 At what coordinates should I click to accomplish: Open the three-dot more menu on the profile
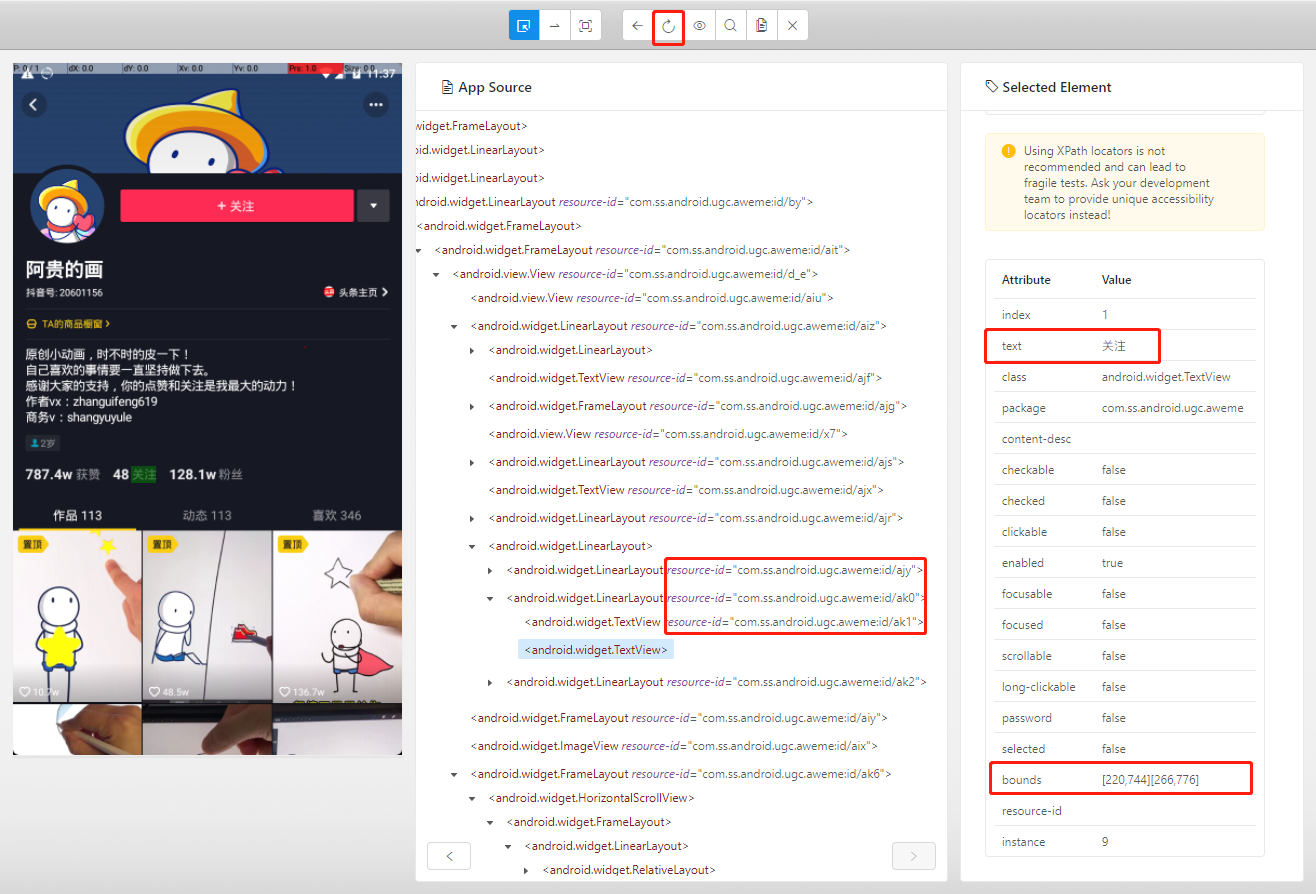tap(376, 104)
